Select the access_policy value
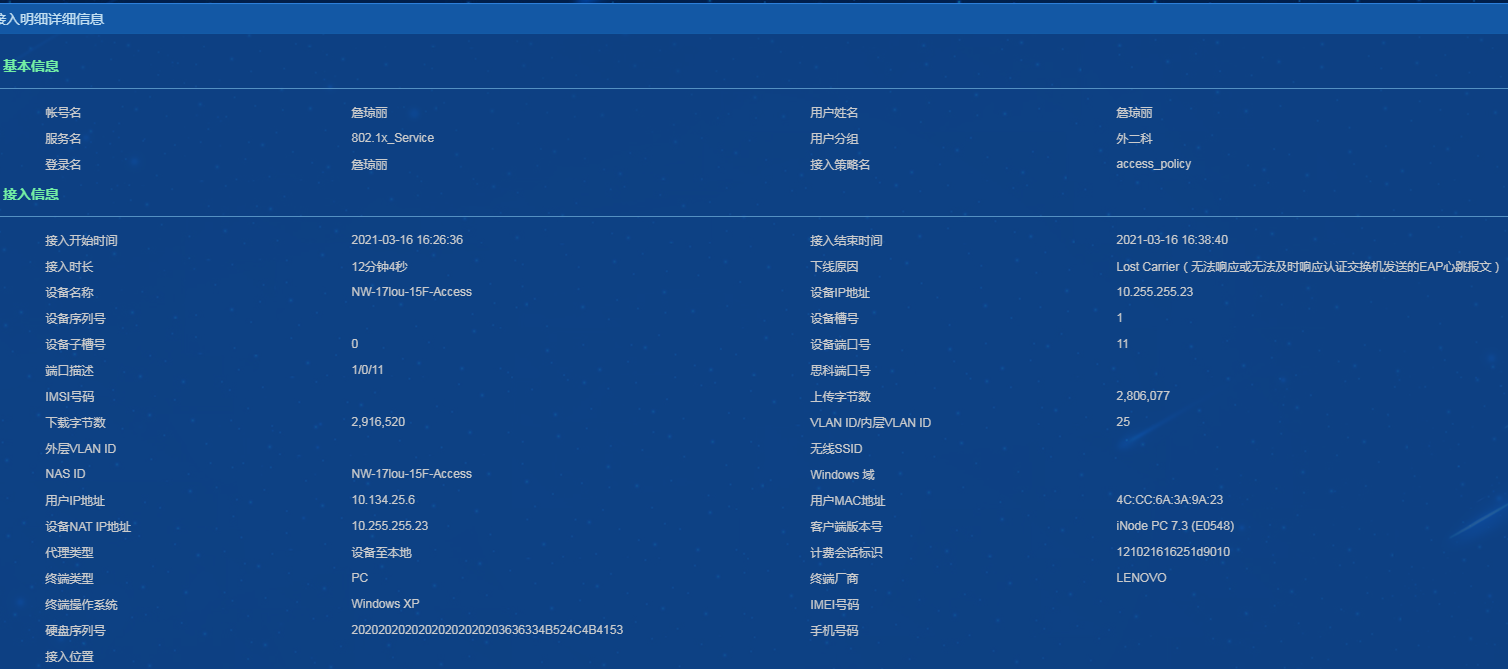Viewport: 1508px width, 669px height. coord(1154,164)
